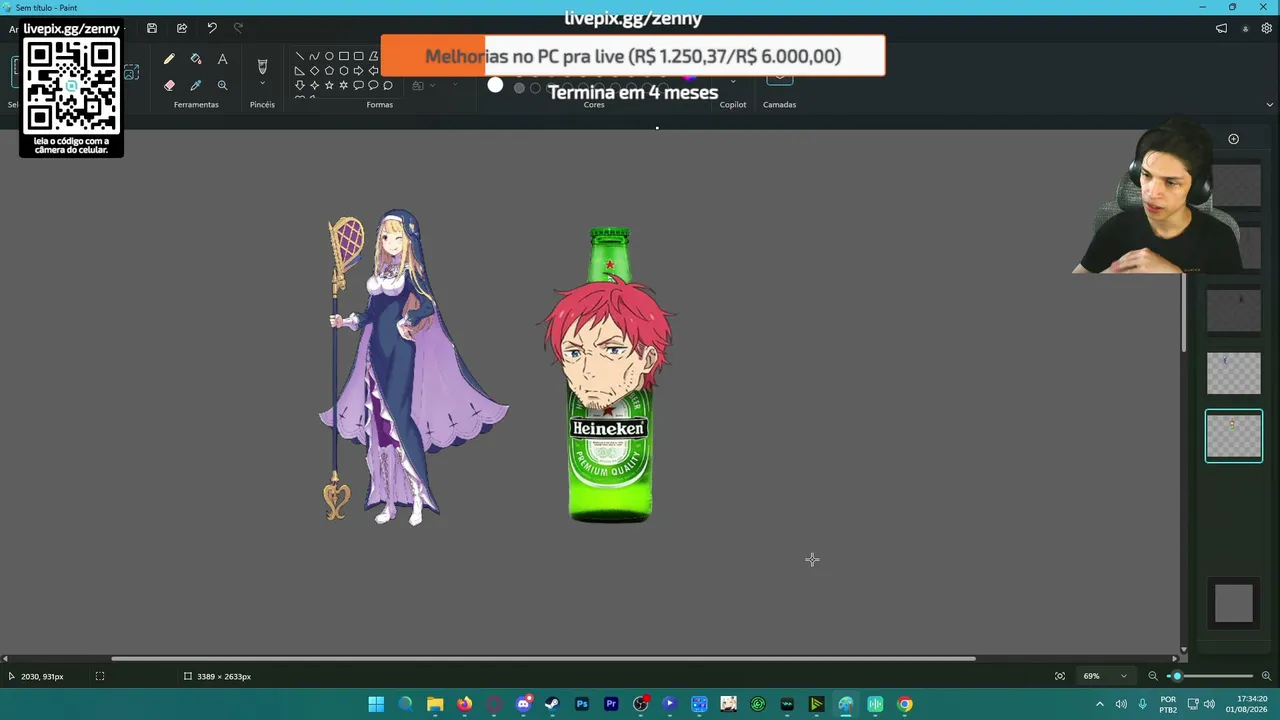Screen dimensions: 1280x720
Task: Pick the pentagon shape
Action: coord(329,71)
